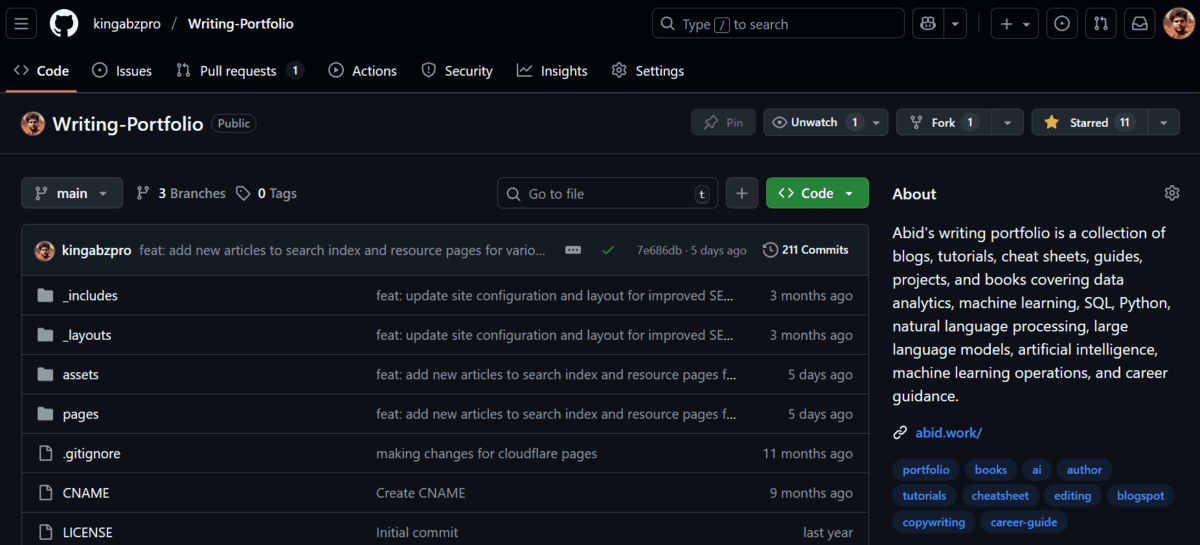Image resolution: width=1200 pixels, height=545 pixels.
Task: Click the green check status icon
Action: click(608, 250)
